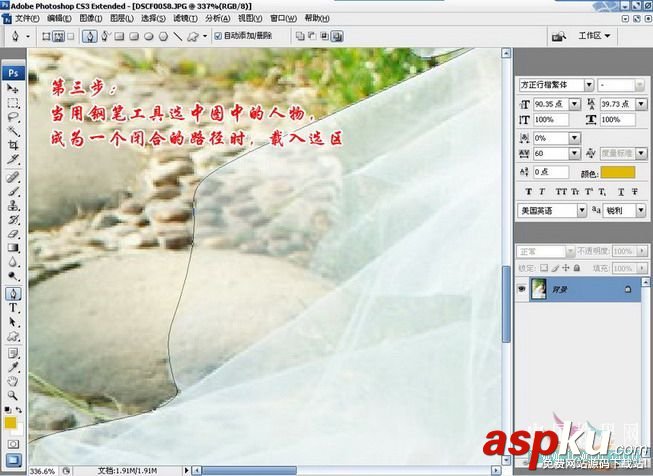653x476 pixels.
Task: Expand the 方正行楷繁体 font family dropdown
Action: (588, 85)
